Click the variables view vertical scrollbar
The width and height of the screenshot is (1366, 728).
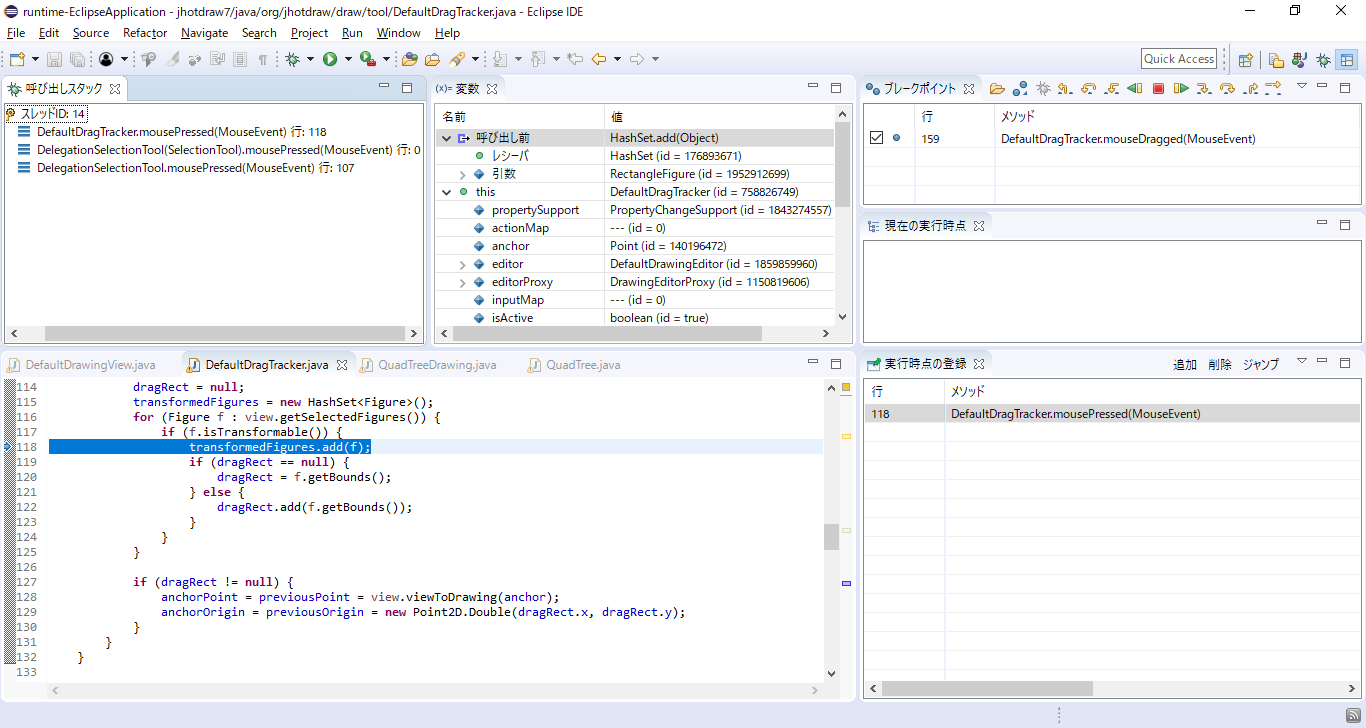[842, 164]
